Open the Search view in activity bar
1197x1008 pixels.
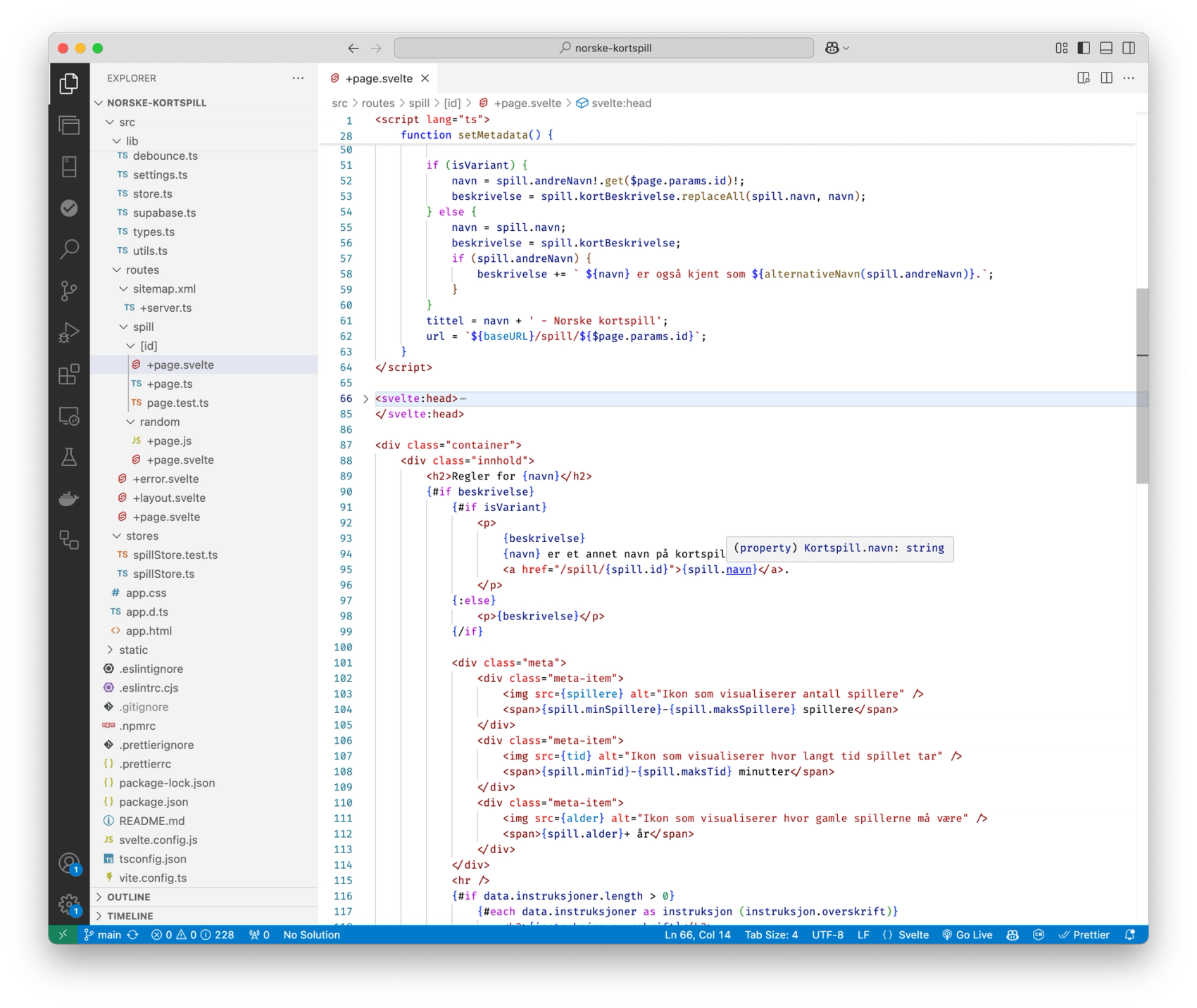[x=69, y=249]
